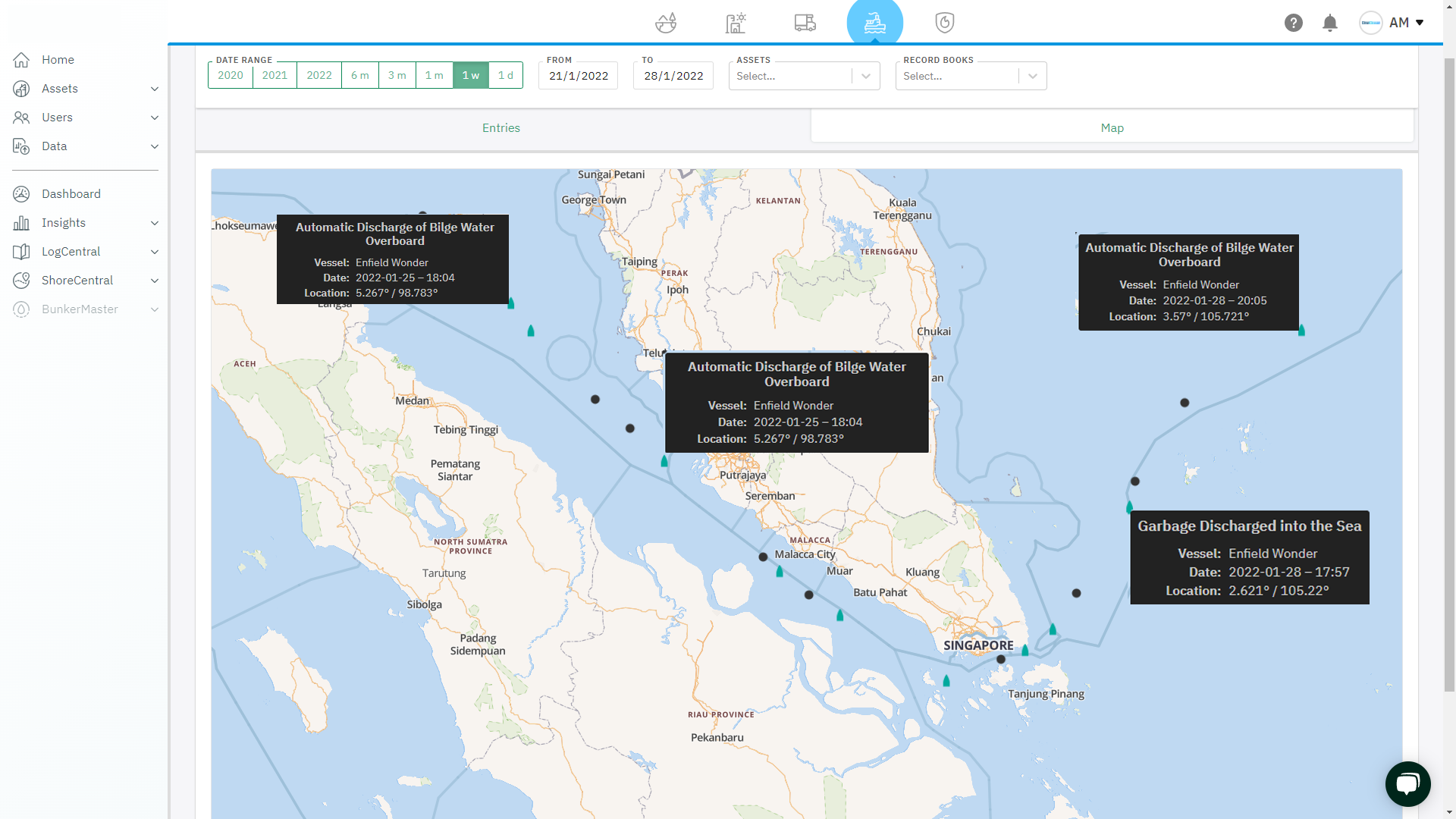Switch to the Entries tab
1456x819 pixels.
coord(501,128)
